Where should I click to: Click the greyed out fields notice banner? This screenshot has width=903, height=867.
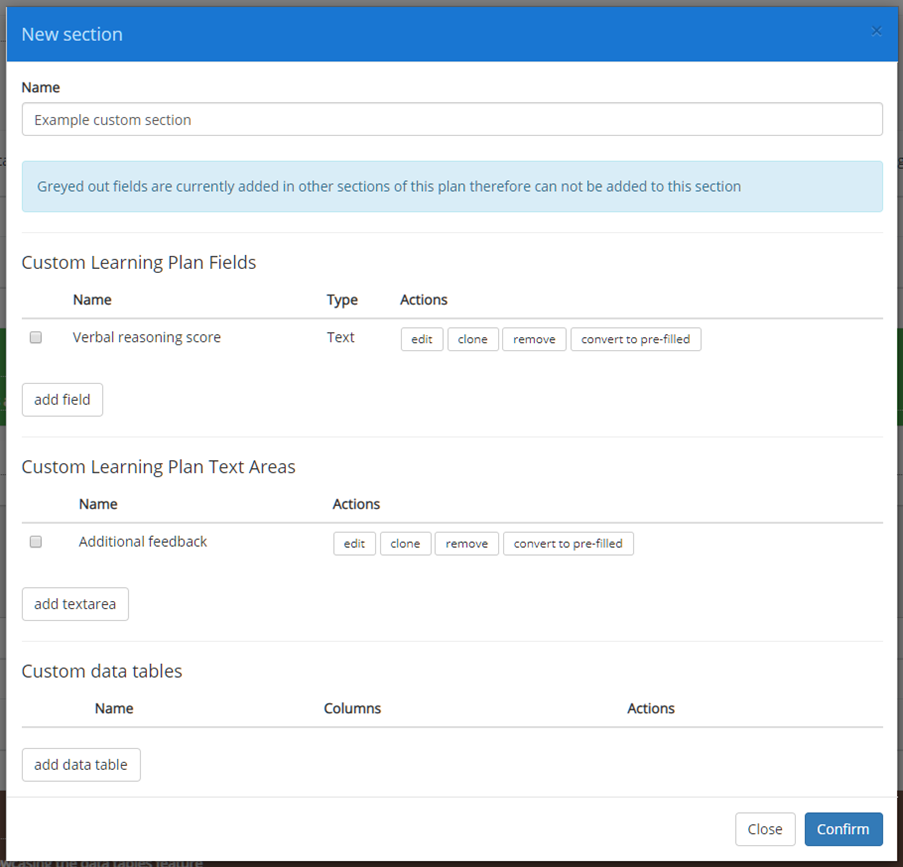coord(451,186)
